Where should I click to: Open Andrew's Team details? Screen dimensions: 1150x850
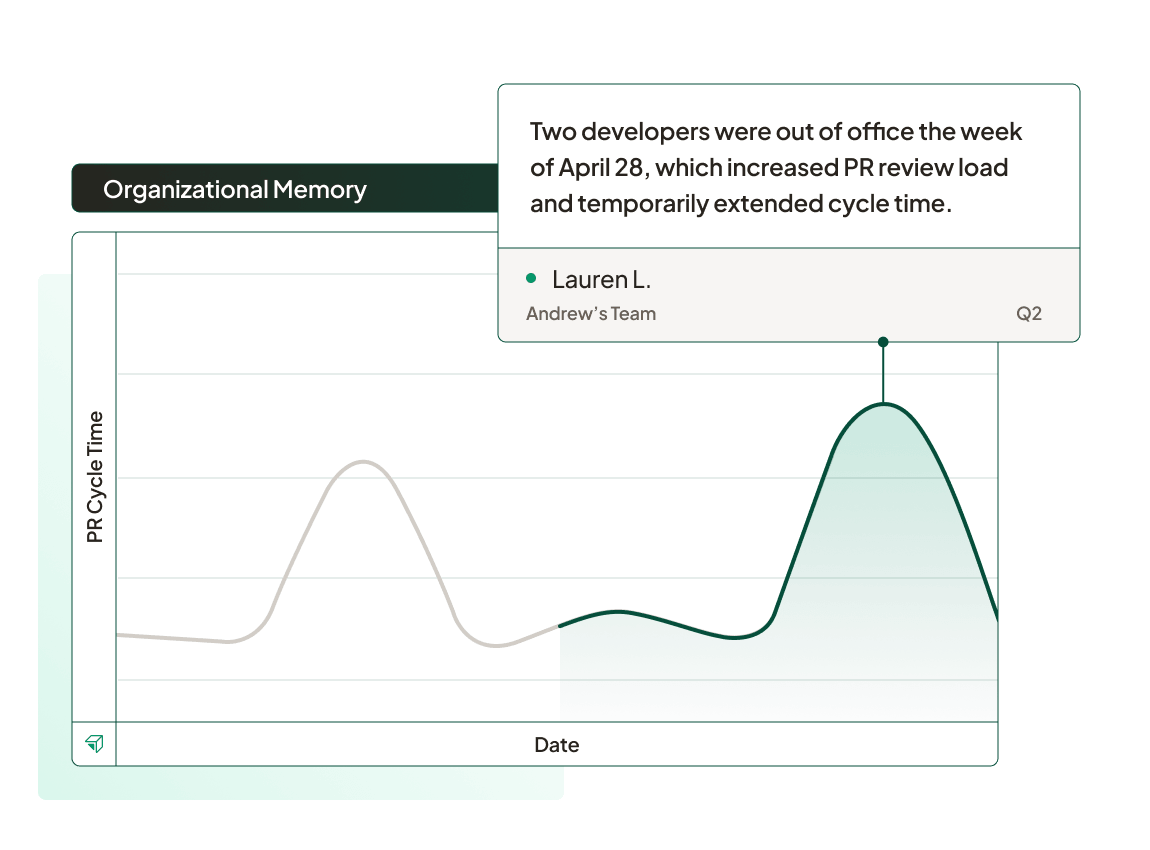pyautogui.click(x=591, y=313)
